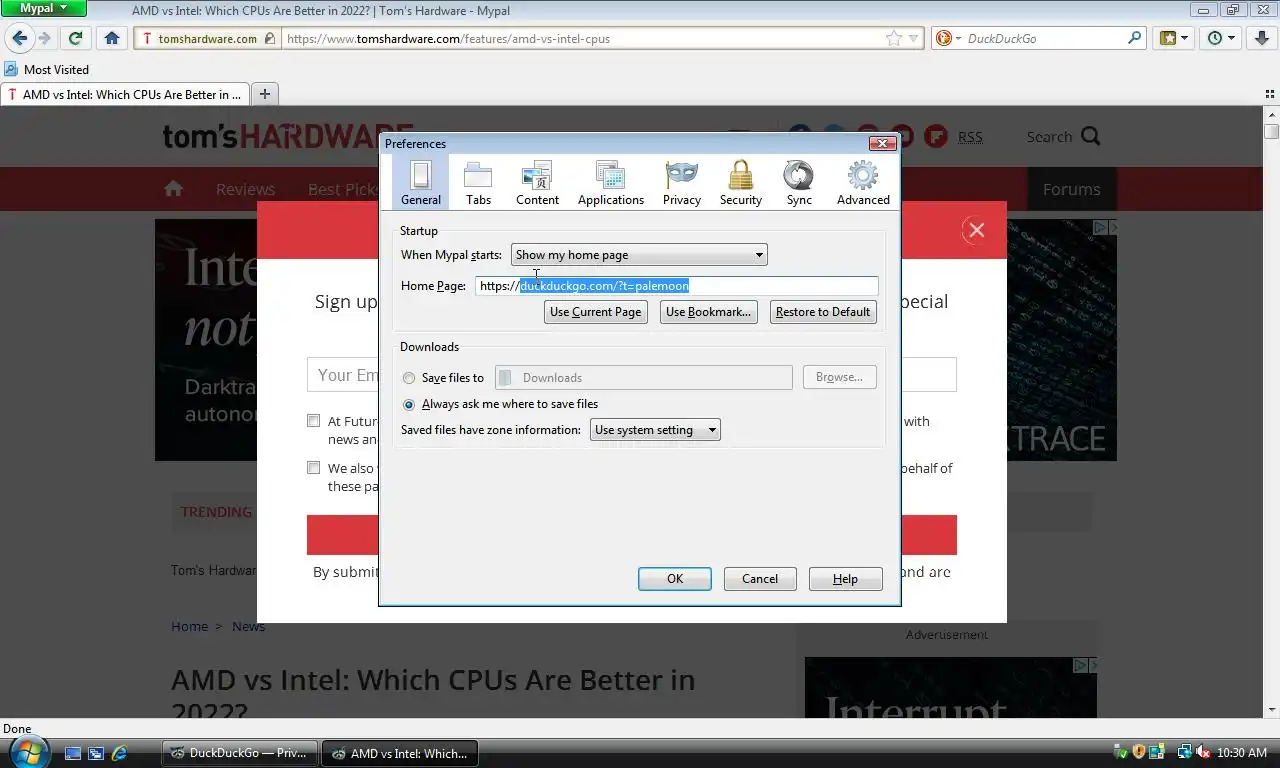Open the Mypal application menu button
Viewport: 1280px width, 768px height.
(43, 8)
